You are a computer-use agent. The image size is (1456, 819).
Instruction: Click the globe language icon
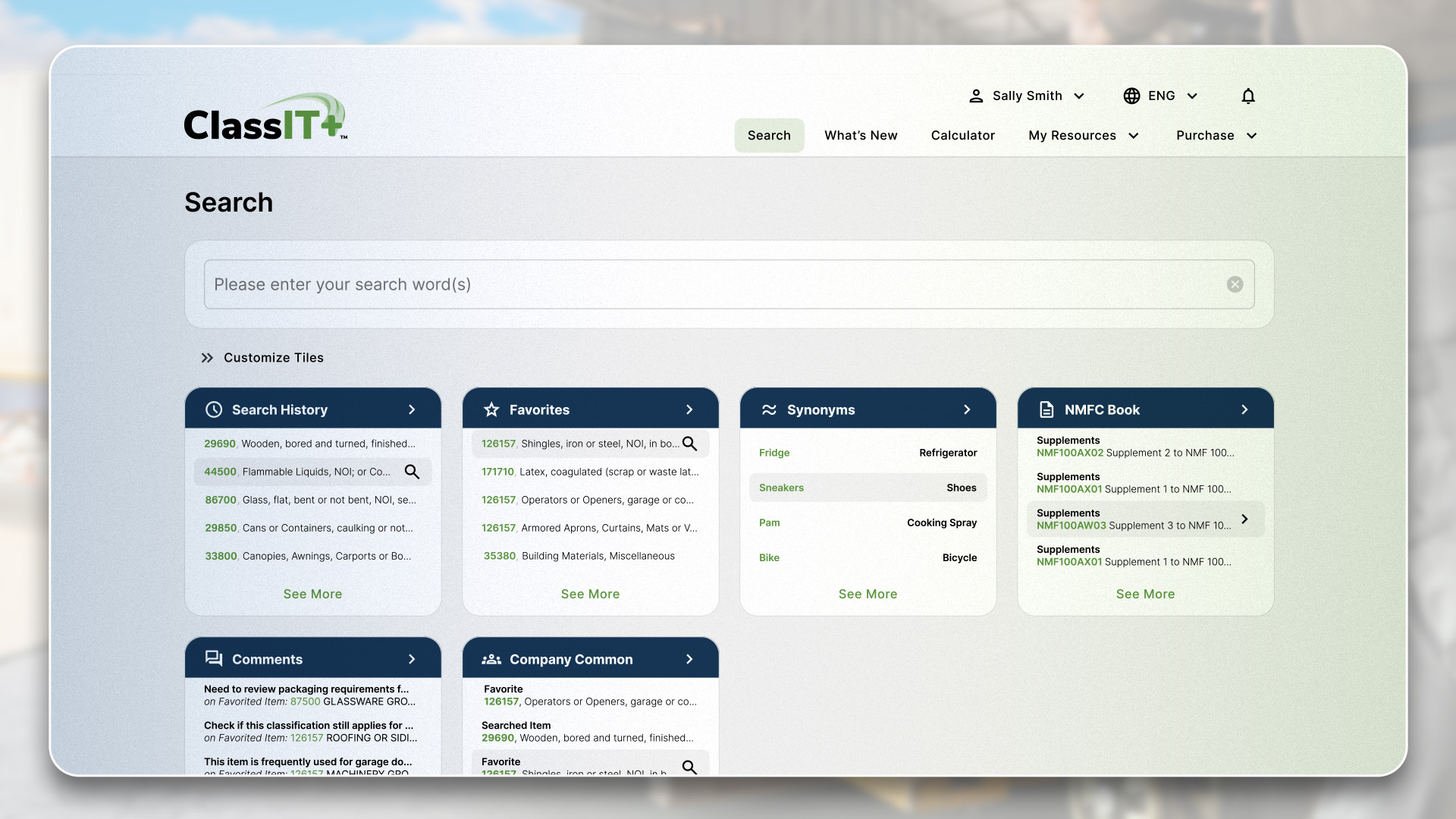pos(1131,96)
